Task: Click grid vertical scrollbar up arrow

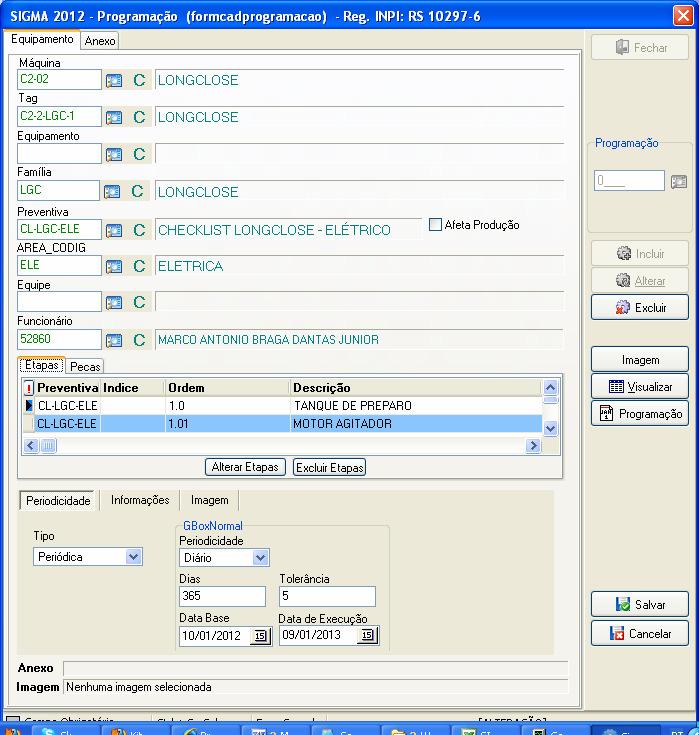Action: 550,388
